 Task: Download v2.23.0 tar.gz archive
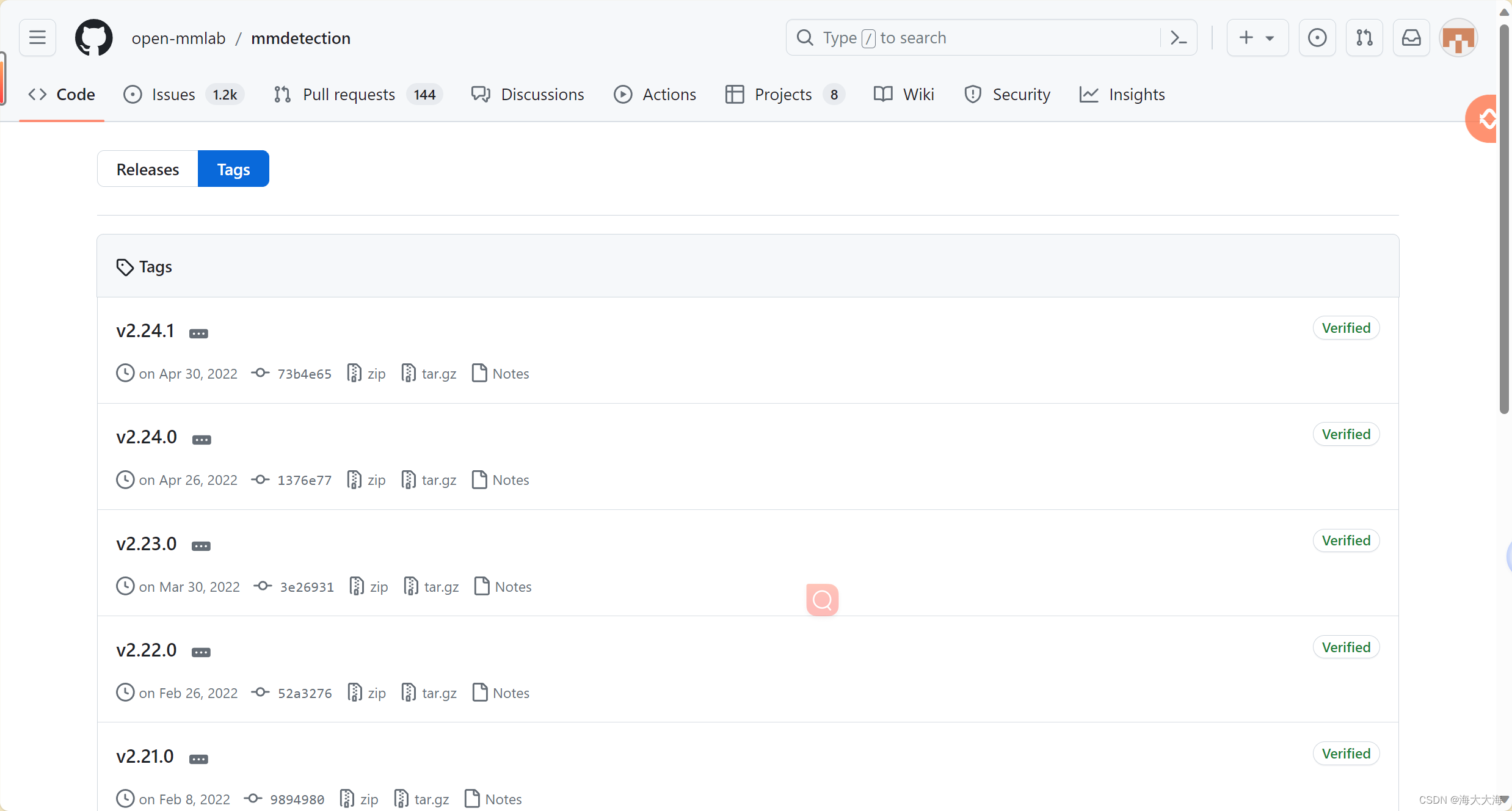point(432,587)
